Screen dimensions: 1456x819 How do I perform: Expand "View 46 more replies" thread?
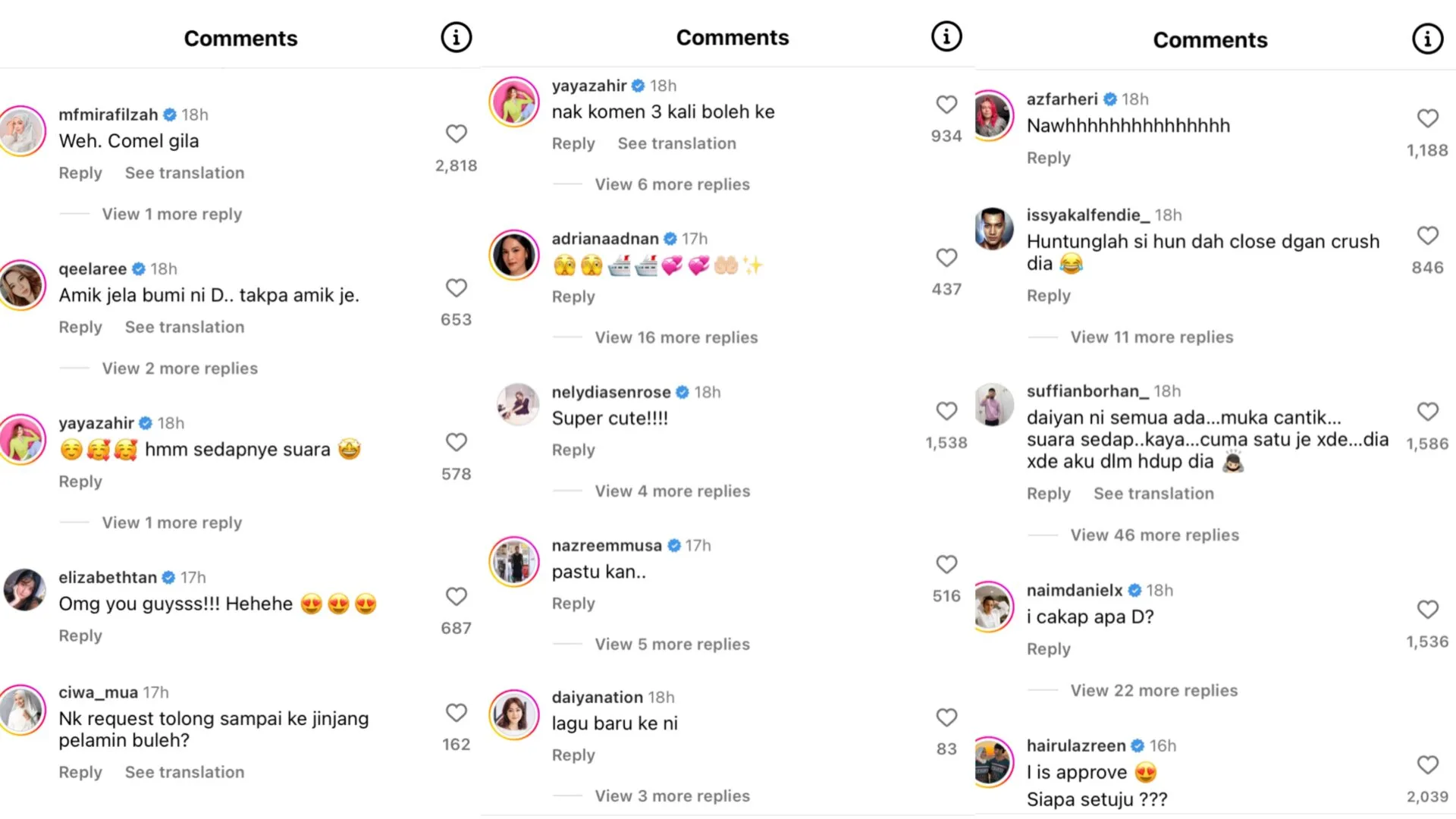click(1154, 535)
